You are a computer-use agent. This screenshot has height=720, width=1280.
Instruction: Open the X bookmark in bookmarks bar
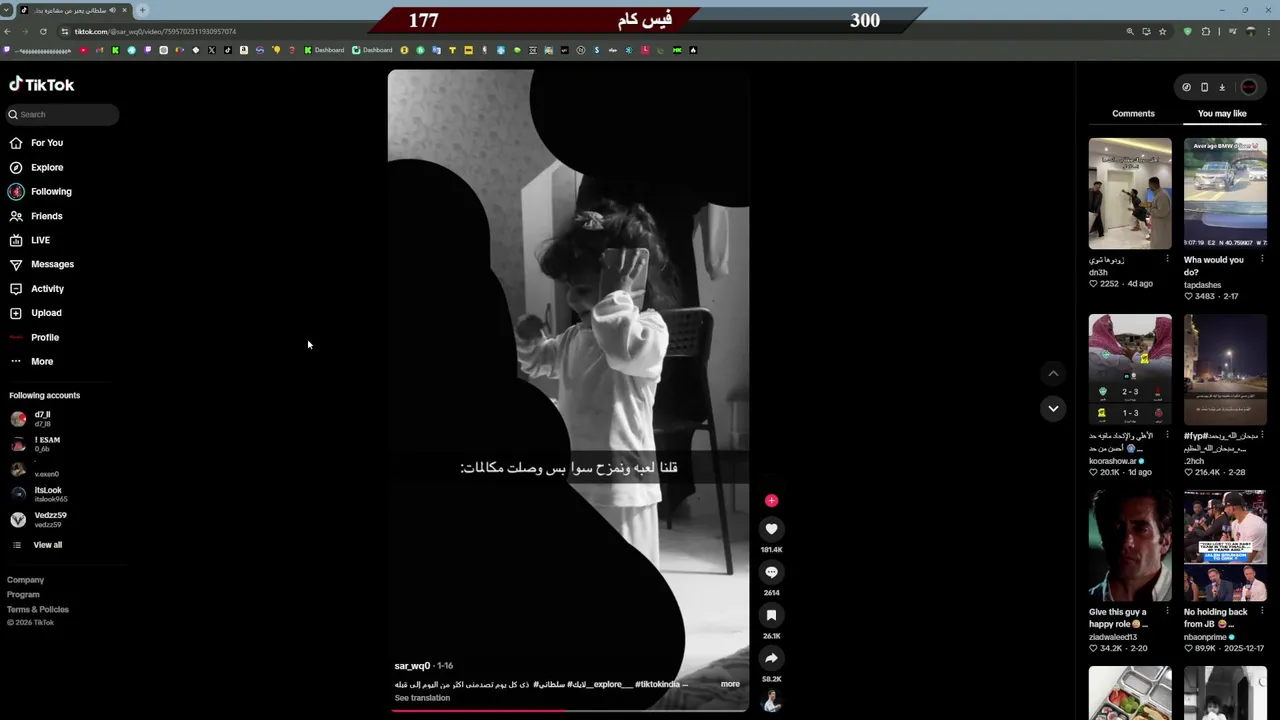tap(211, 50)
